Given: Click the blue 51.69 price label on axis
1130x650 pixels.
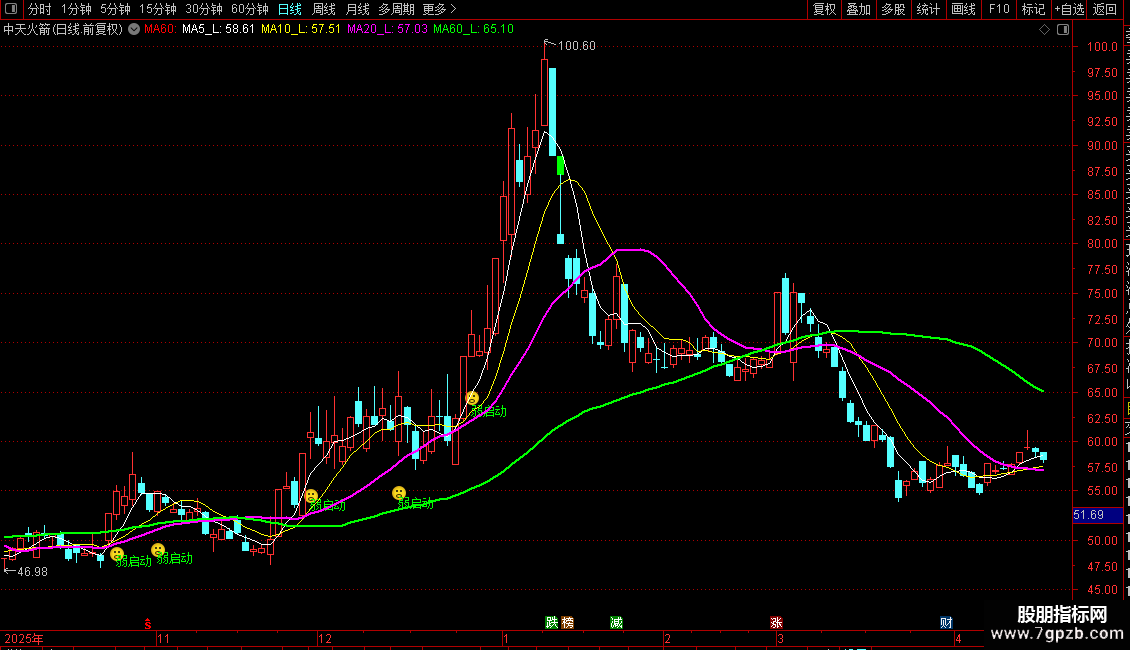Looking at the screenshot, I should (x=1088, y=515).
